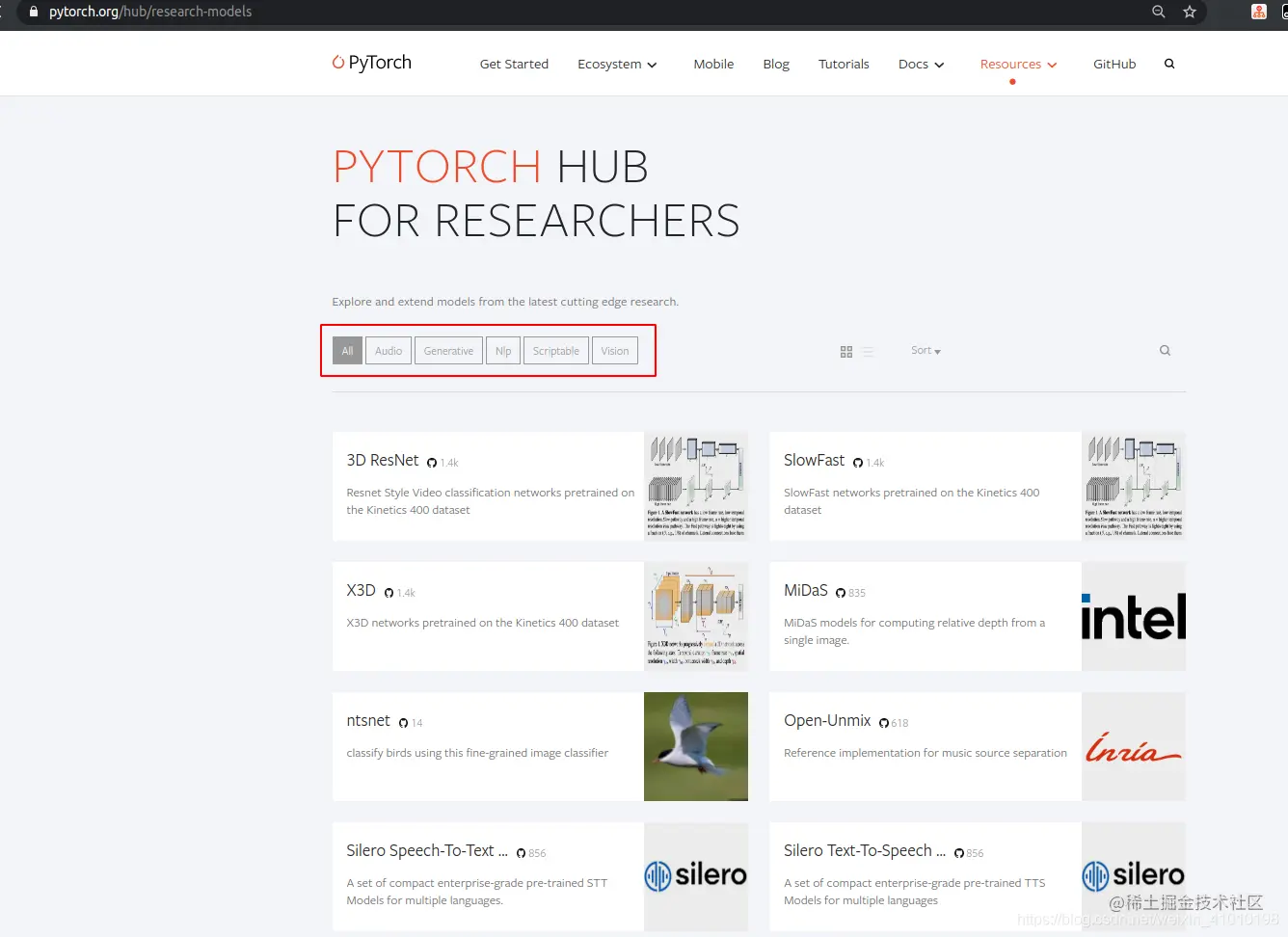Filter models by Scriptable
Image resolution: width=1288 pixels, height=937 pixels.
[x=556, y=351]
